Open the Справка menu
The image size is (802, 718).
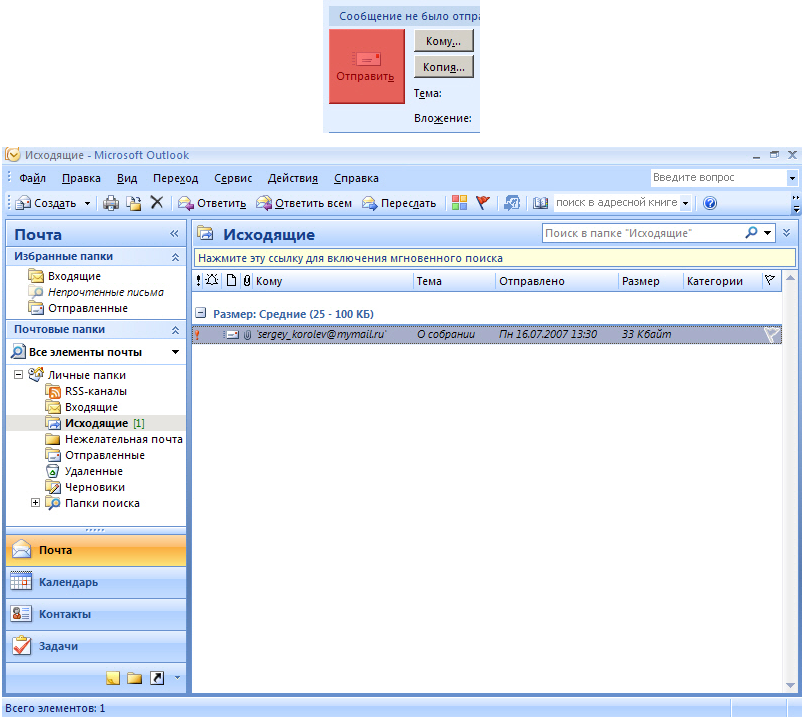[356, 178]
